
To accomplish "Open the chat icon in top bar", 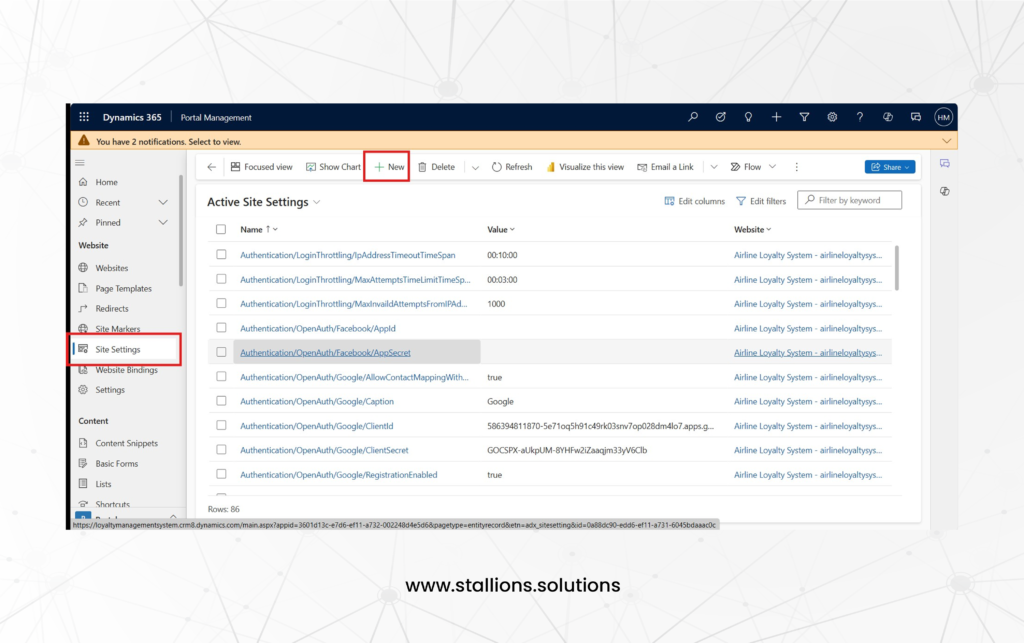I will (916, 117).
